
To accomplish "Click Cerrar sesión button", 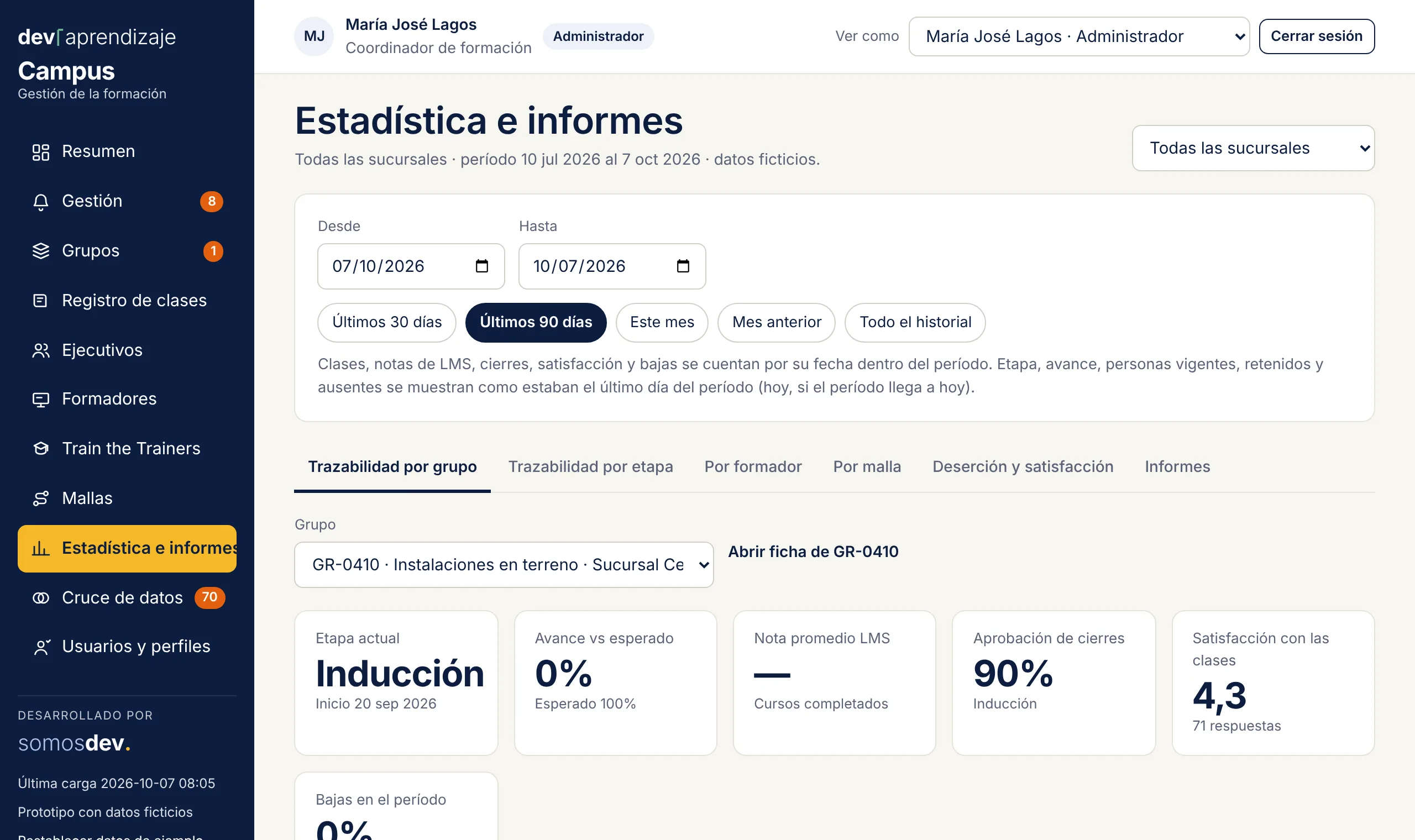I will coord(1317,36).
